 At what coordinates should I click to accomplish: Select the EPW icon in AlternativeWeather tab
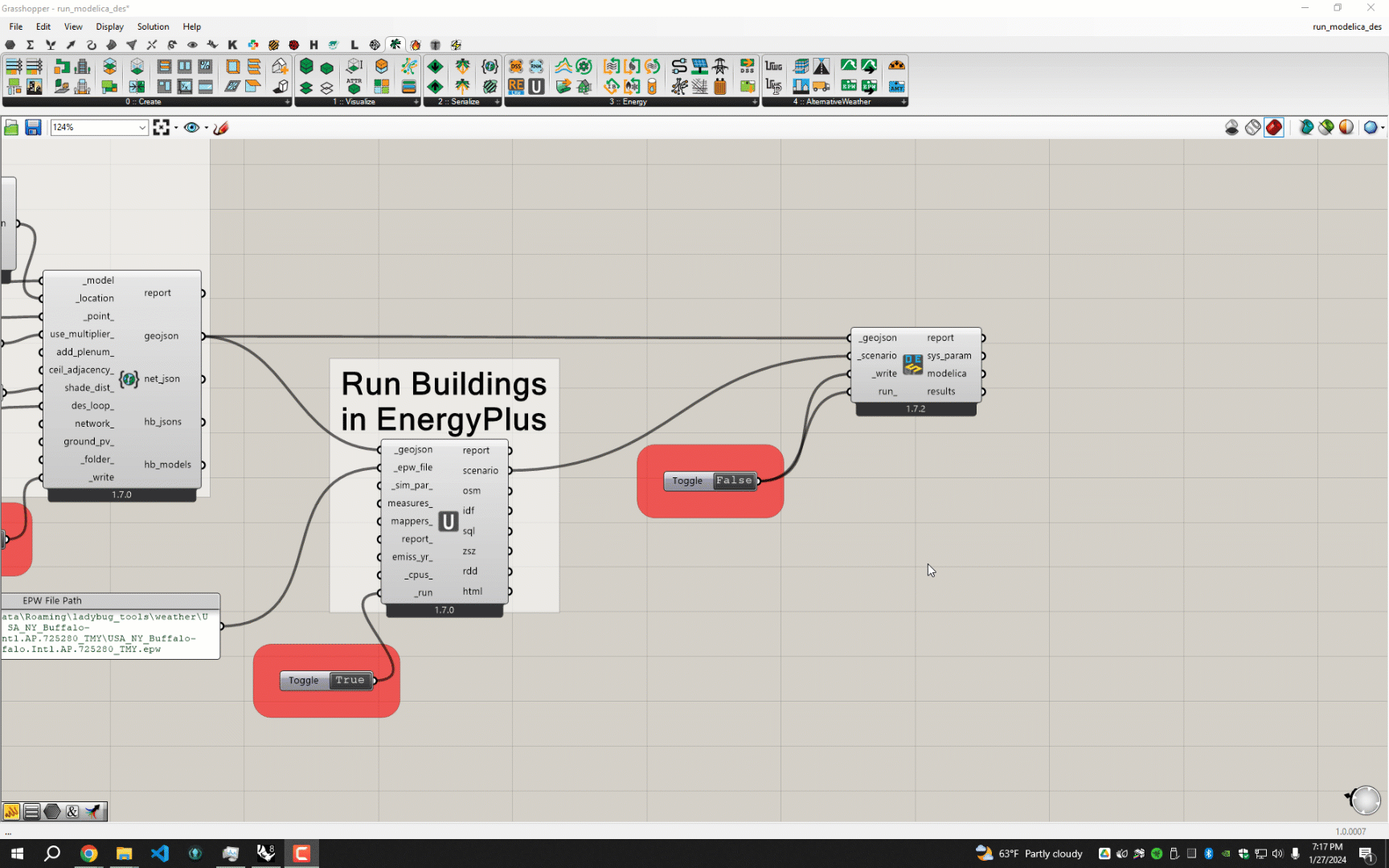point(850,86)
